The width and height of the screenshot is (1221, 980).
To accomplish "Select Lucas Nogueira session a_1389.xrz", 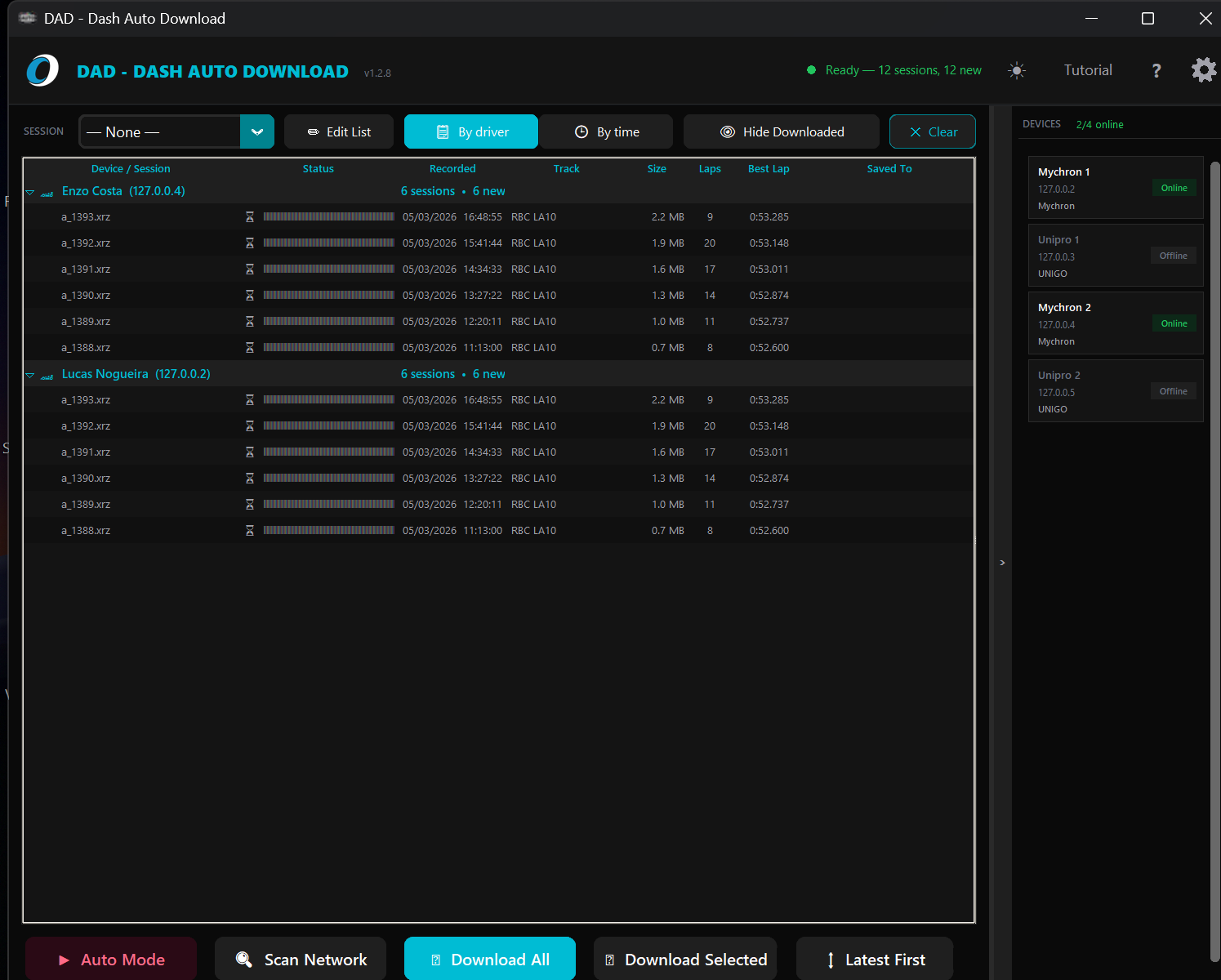I will pos(498,505).
